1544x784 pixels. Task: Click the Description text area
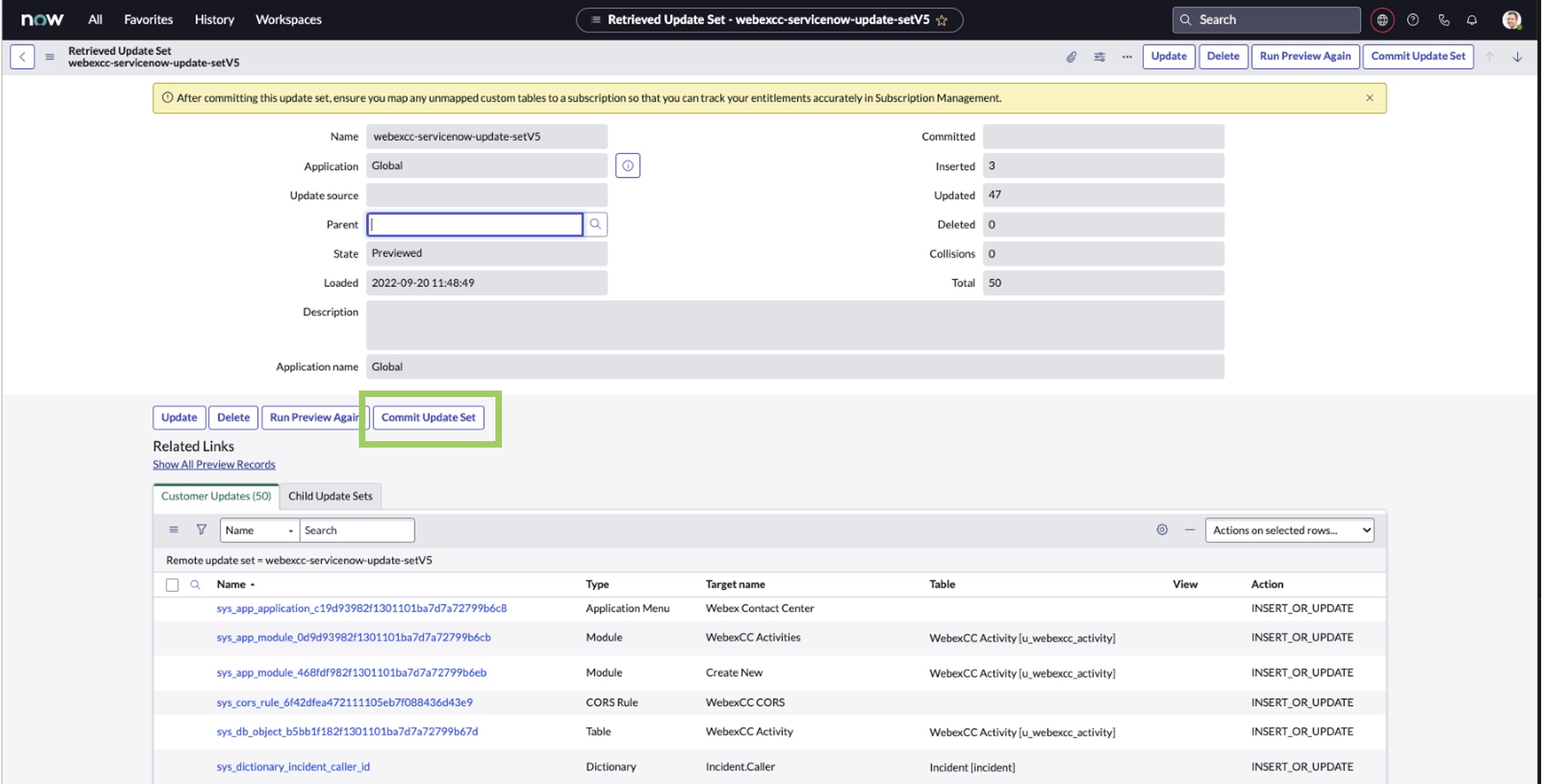click(795, 326)
